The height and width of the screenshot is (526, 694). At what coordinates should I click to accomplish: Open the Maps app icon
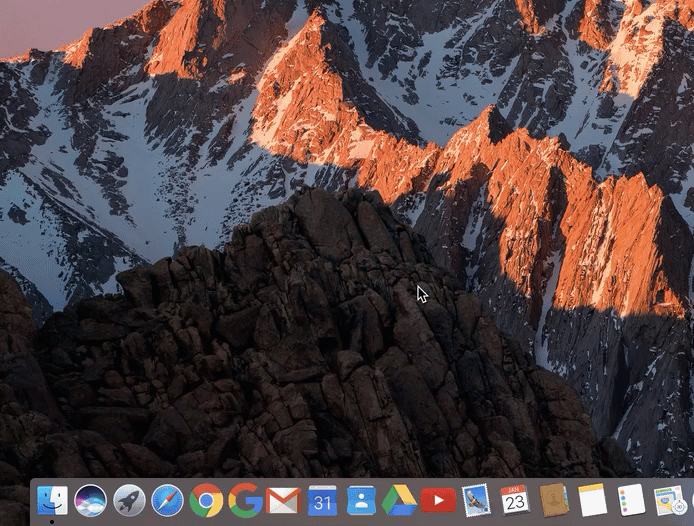(668, 500)
